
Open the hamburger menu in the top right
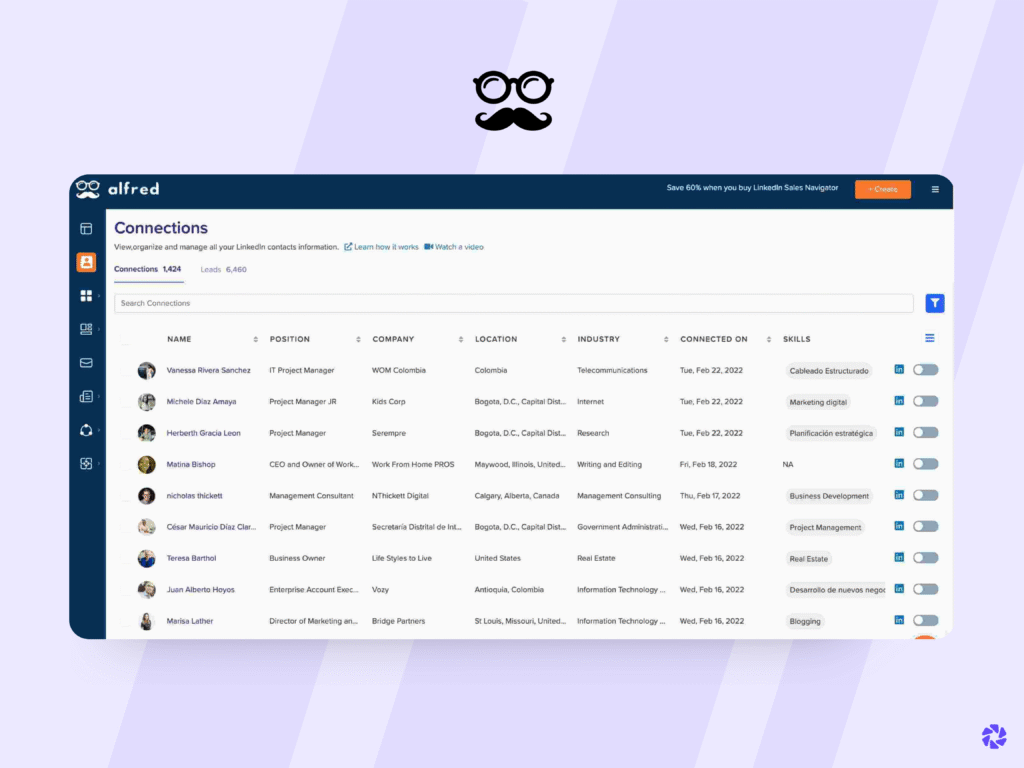pos(935,188)
